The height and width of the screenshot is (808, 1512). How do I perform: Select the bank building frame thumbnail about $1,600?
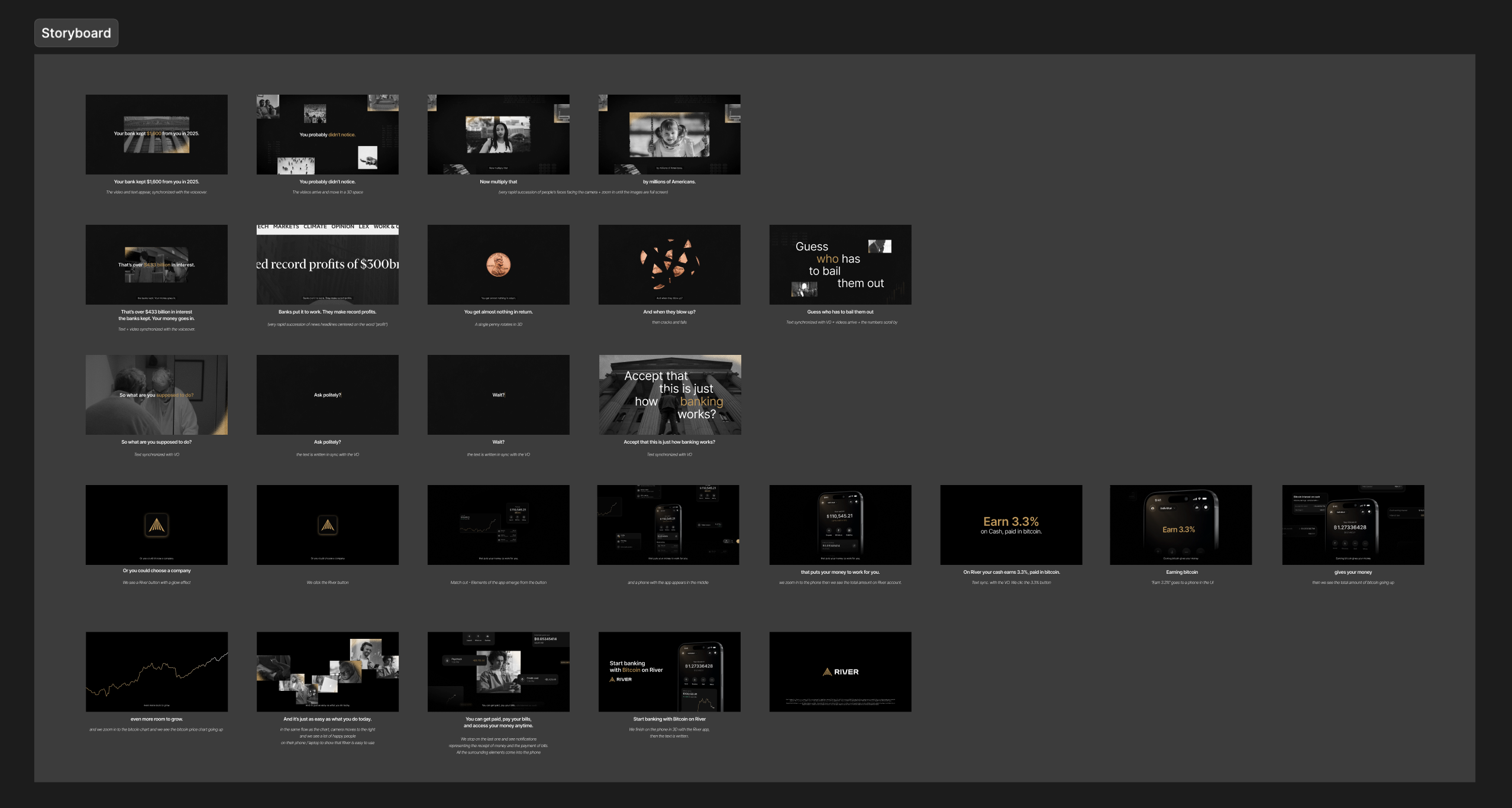[157, 134]
